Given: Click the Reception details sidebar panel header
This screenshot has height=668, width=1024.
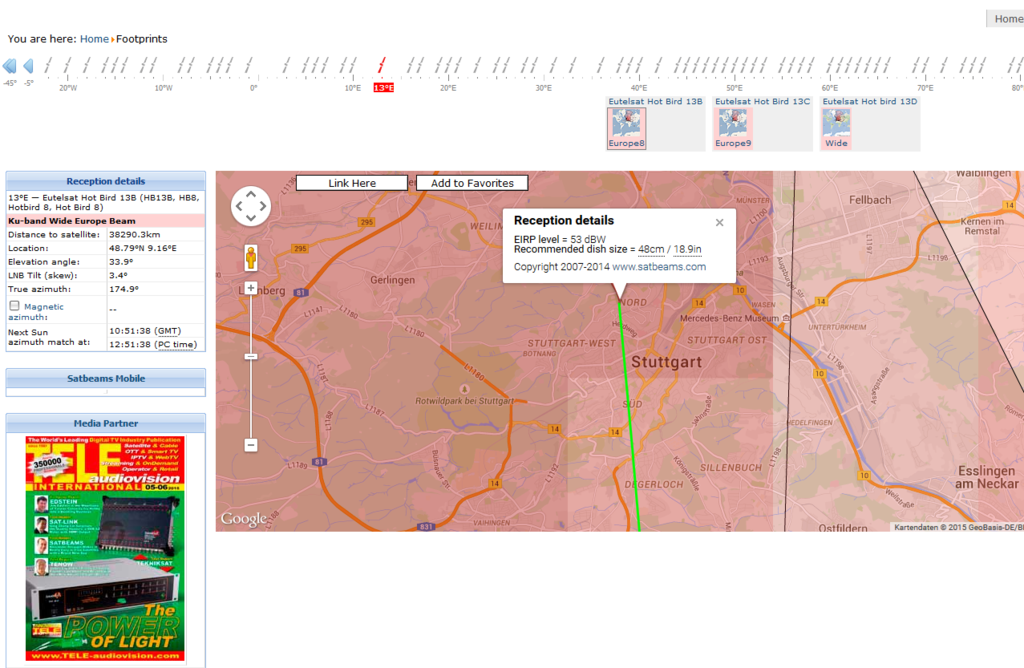Looking at the screenshot, I should [106, 181].
